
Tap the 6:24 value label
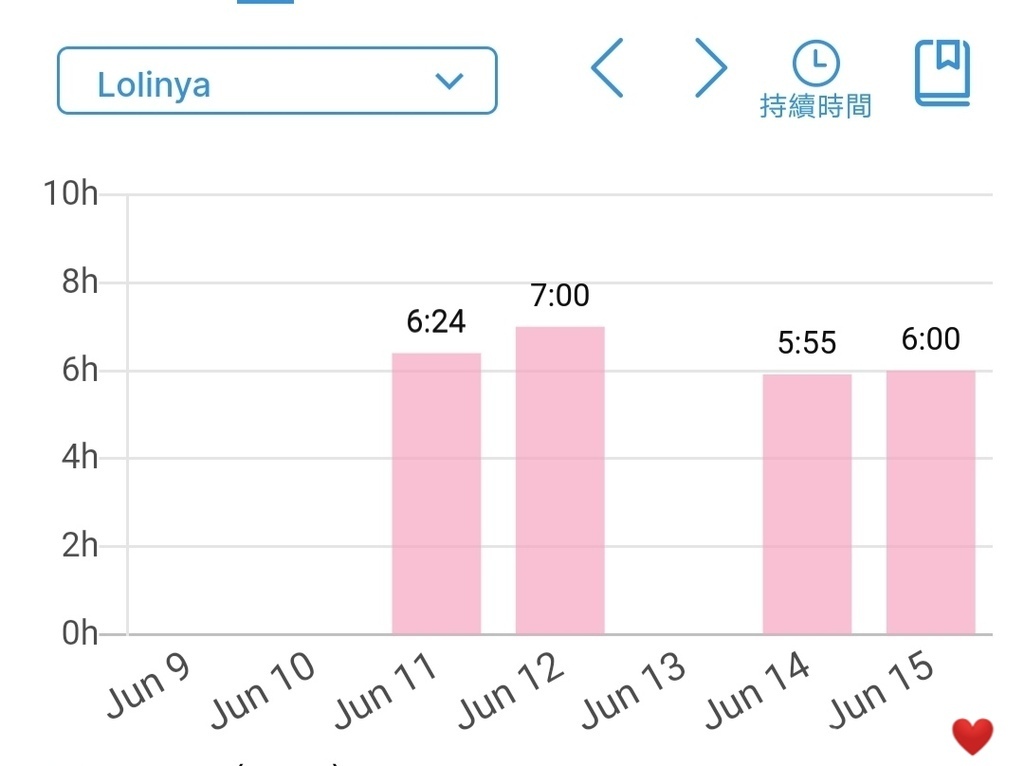point(436,322)
